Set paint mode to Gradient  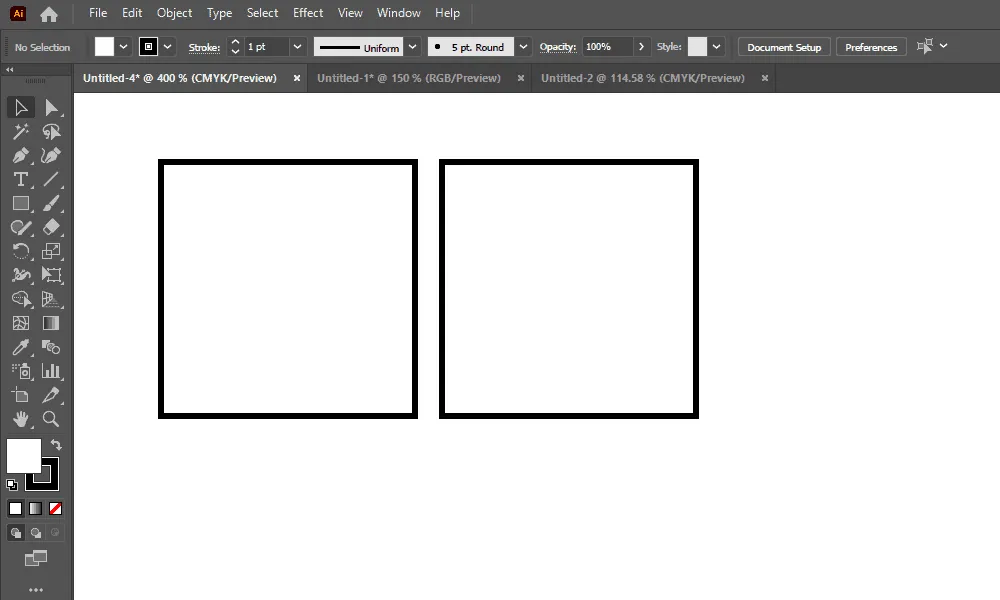[36, 508]
